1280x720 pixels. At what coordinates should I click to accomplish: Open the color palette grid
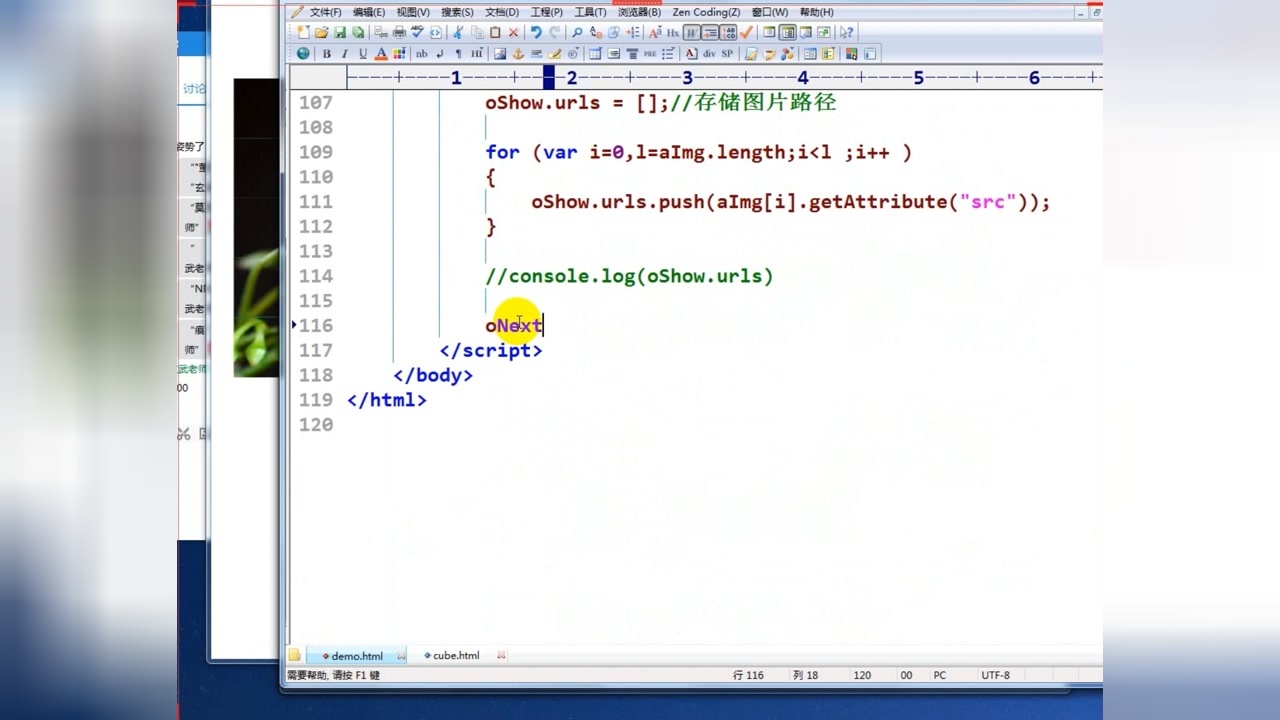399,54
